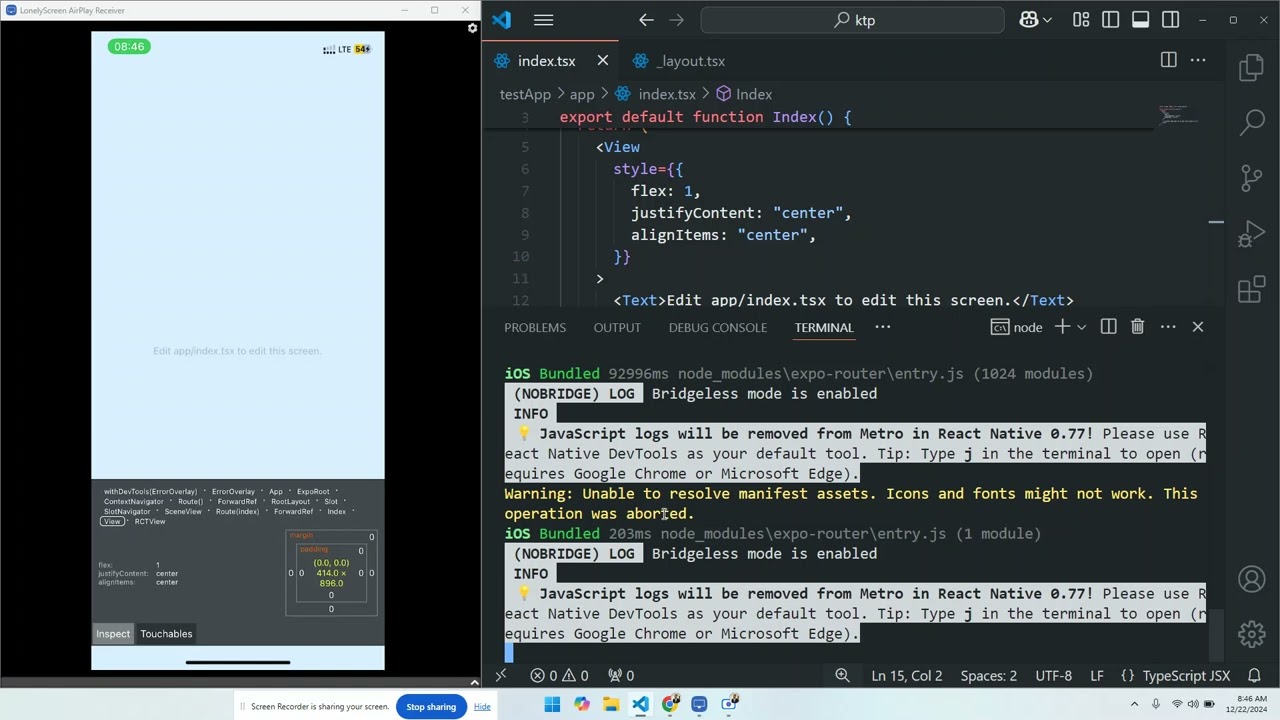The width and height of the screenshot is (1280, 720).
Task: Toggle the secondary side bar
Action: click(x=1171, y=20)
